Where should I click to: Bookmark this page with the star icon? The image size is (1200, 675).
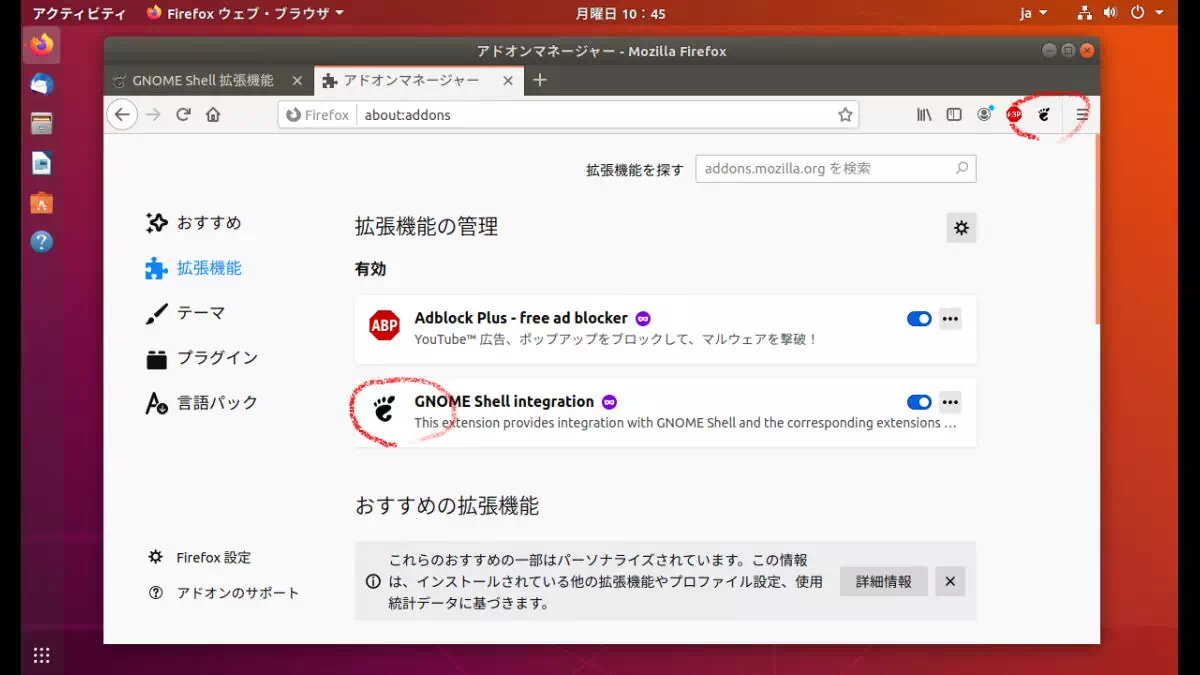[845, 115]
